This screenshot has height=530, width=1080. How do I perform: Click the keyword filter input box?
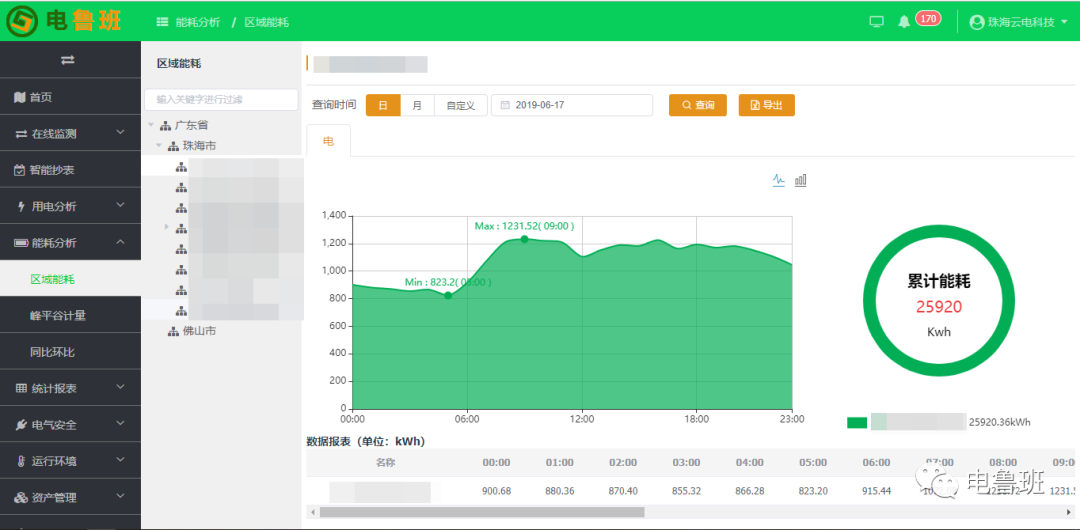221,100
